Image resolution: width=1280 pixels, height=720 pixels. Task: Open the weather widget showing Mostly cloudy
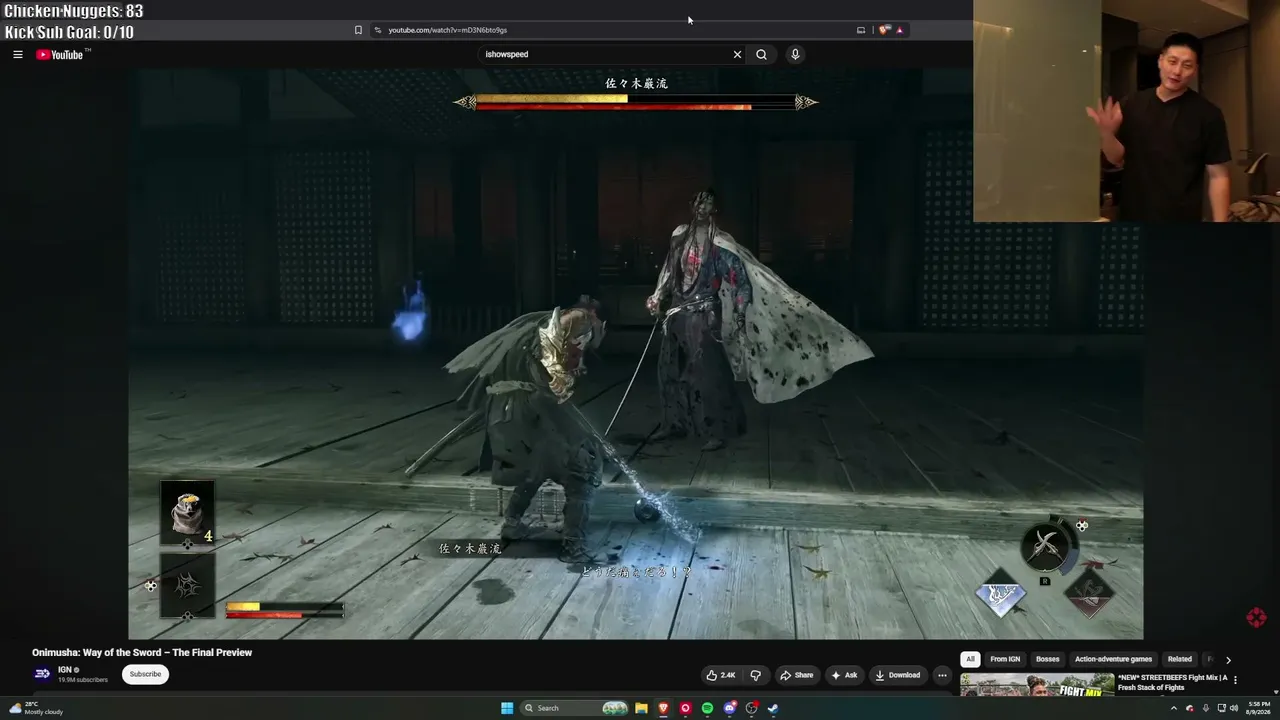tap(36, 708)
